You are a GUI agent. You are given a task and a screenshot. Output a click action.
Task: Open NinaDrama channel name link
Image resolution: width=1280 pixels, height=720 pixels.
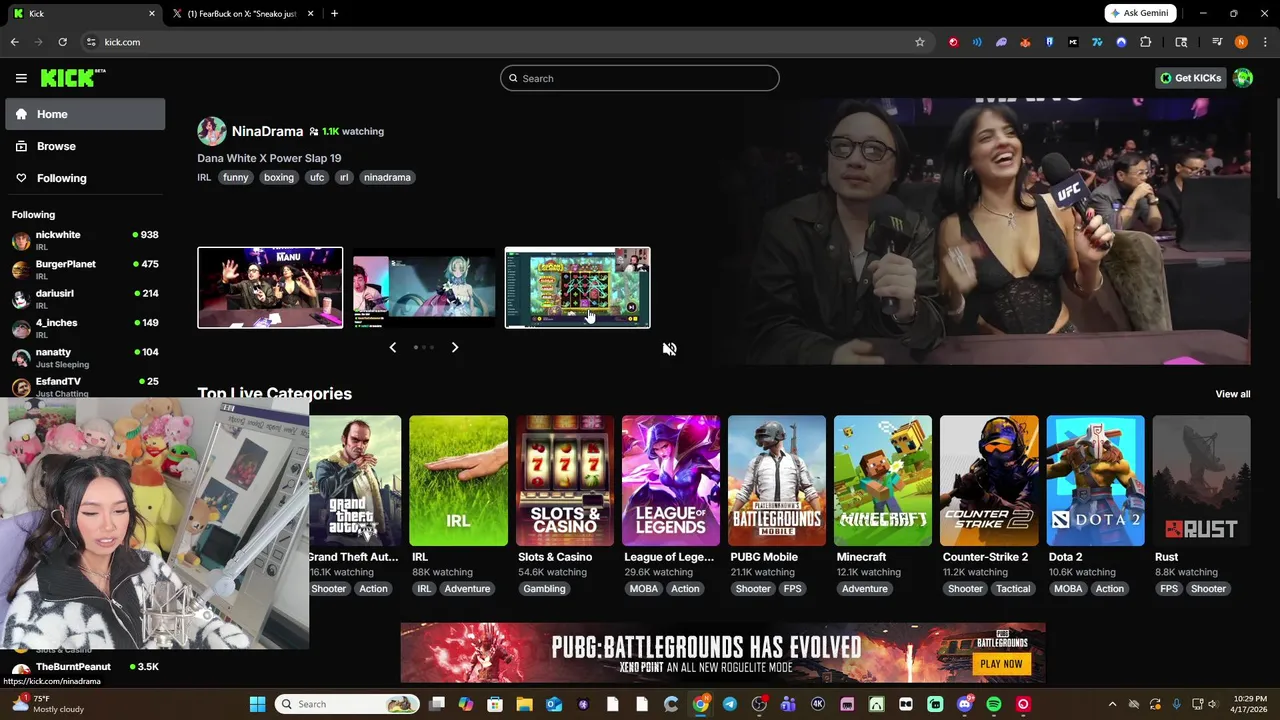[x=267, y=131]
